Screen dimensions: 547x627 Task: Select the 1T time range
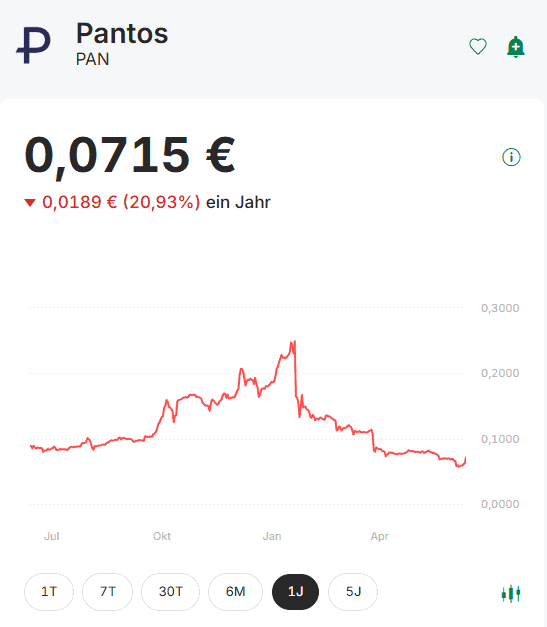pos(49,591)
